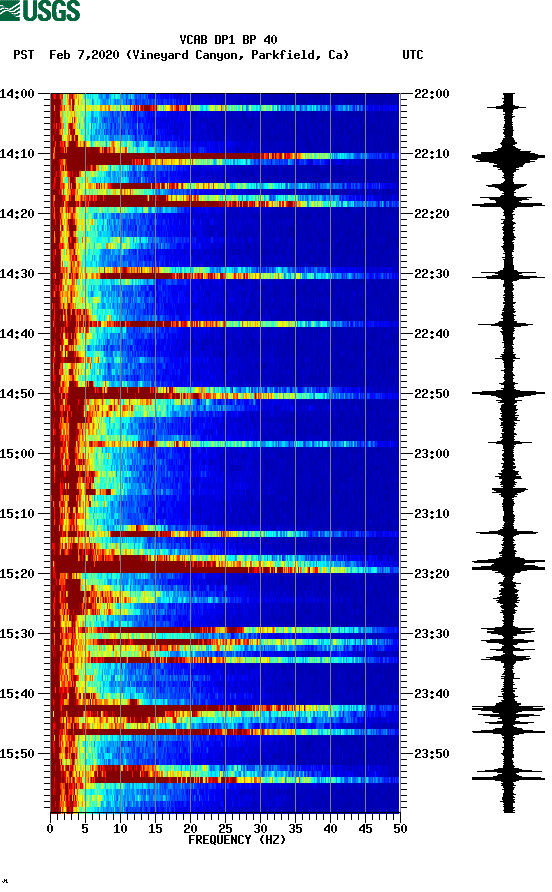This screenshot has height=892, width=552.
Task: Click the 'UTC' timezone label
Action: [413, 55]
